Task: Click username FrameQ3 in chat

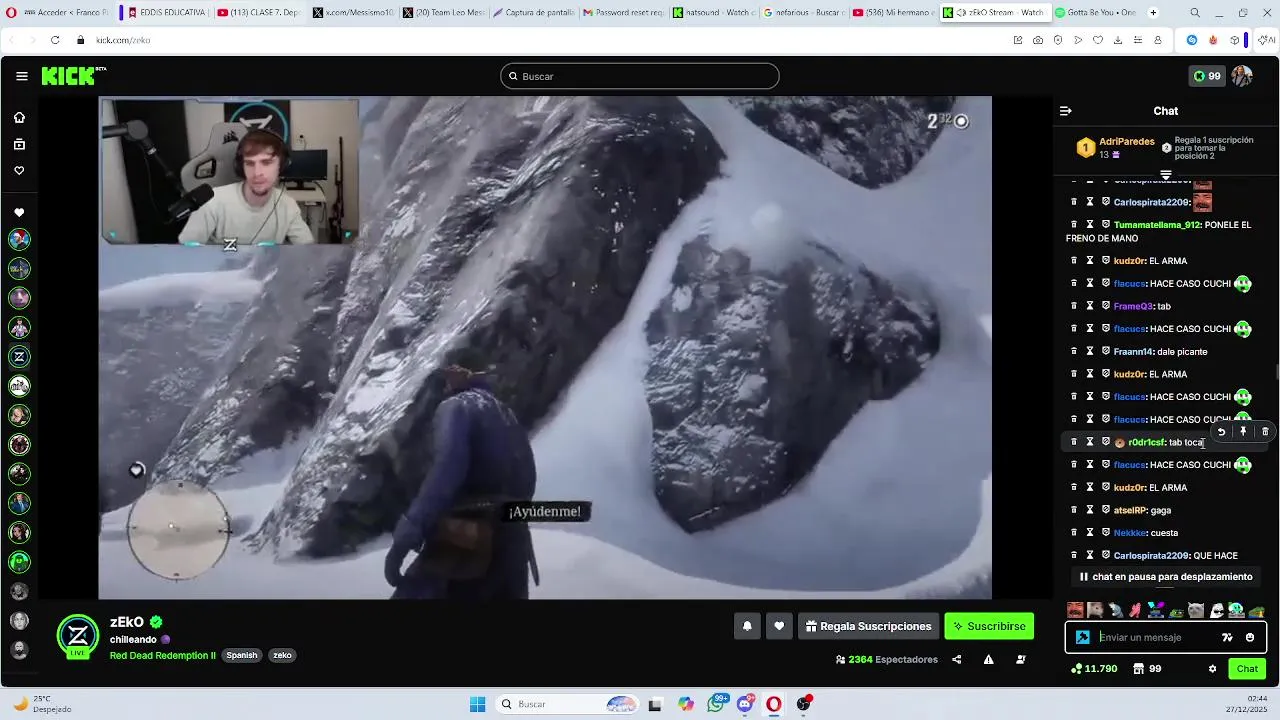Action: point(1133,306)
